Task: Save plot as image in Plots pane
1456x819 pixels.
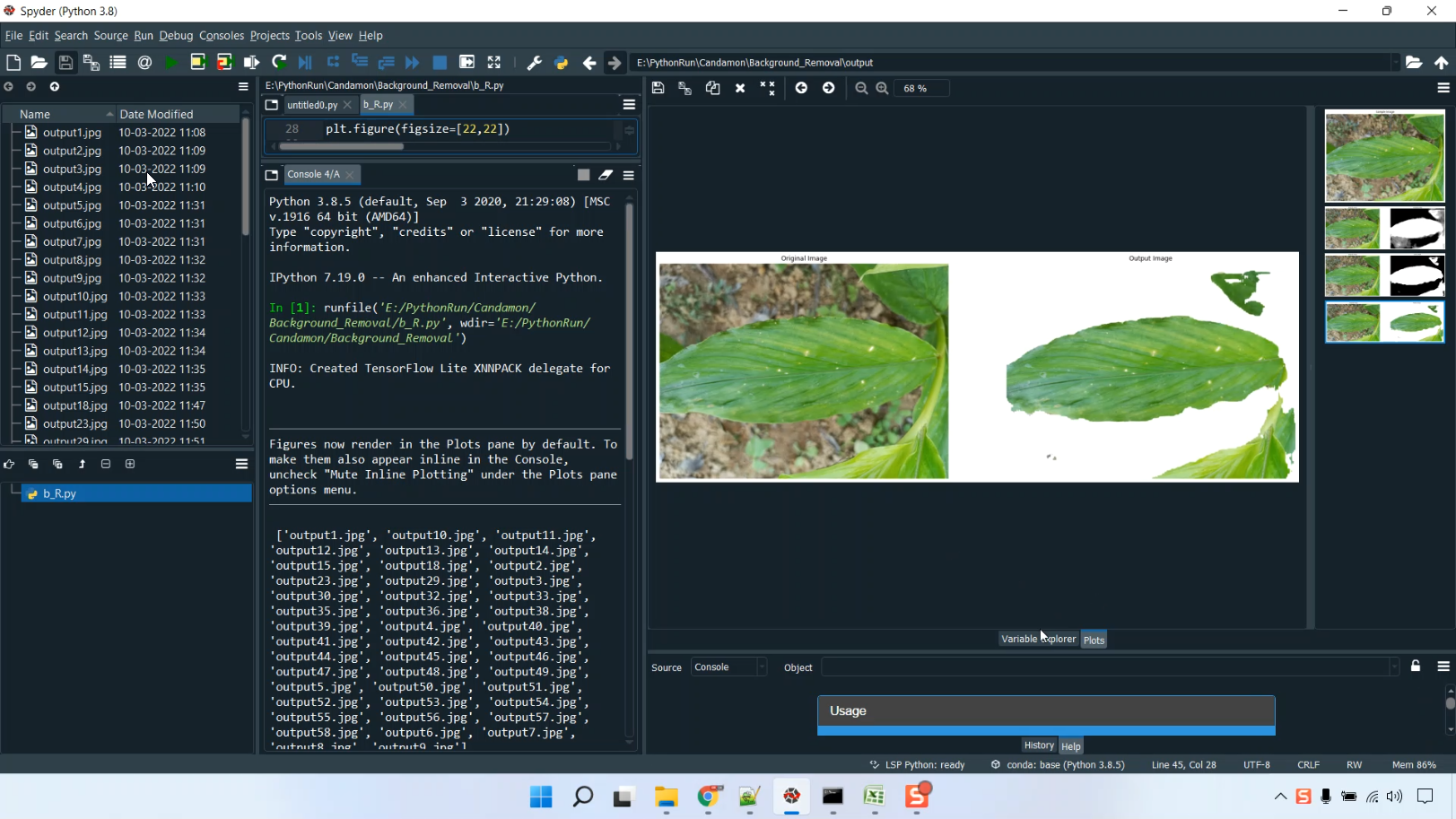Action: click(x=658, y=88)
